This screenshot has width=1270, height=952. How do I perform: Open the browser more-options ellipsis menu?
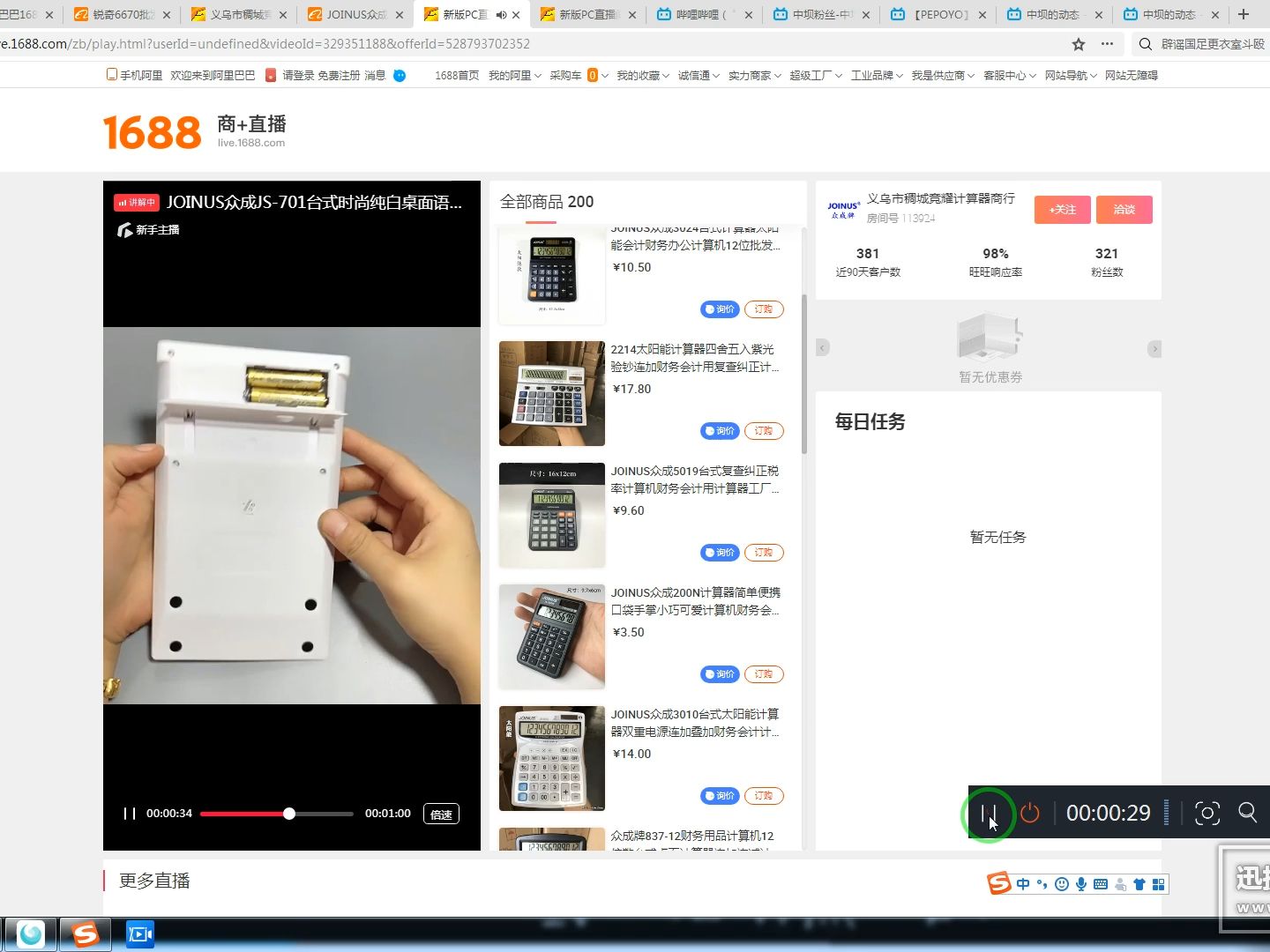(1108, 44)
